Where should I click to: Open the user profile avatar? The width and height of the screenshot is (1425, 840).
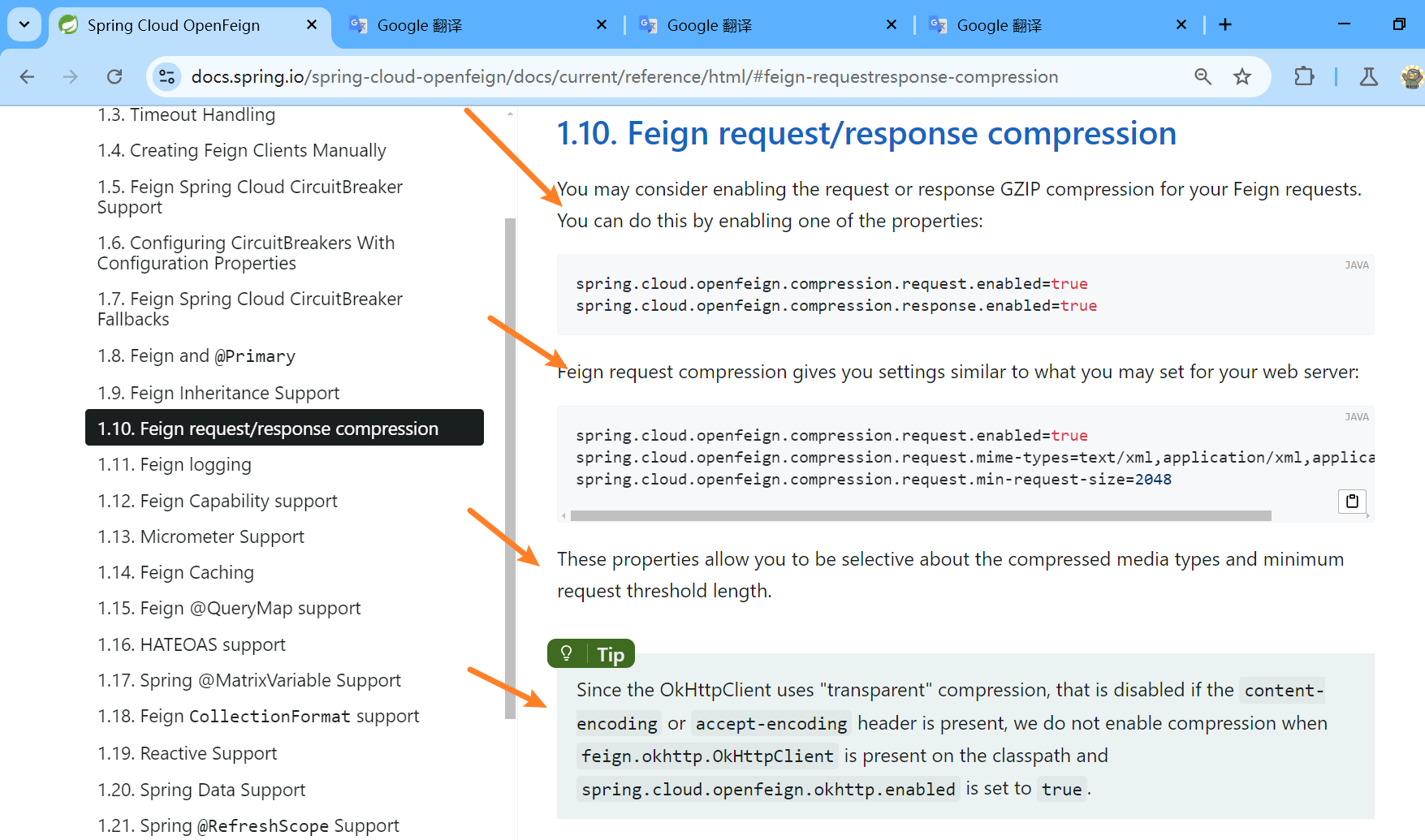tap(1412, 76)
